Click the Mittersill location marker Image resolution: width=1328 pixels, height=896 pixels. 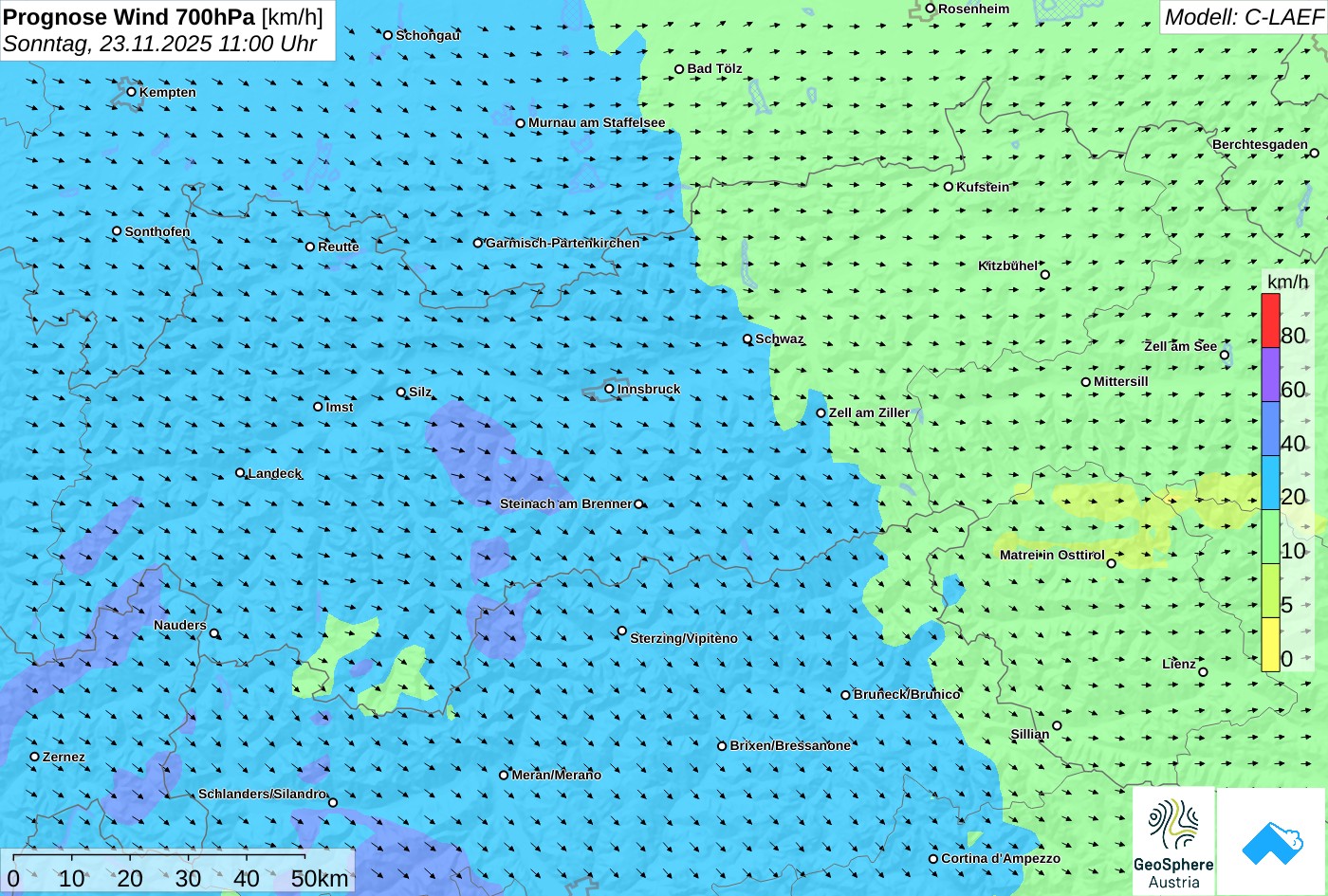tap(1086, 382)
